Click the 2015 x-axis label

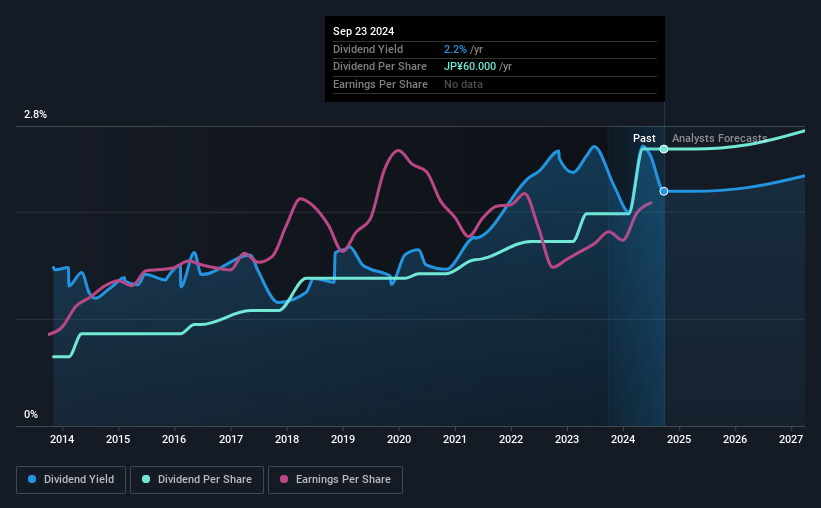click(118, 439)
